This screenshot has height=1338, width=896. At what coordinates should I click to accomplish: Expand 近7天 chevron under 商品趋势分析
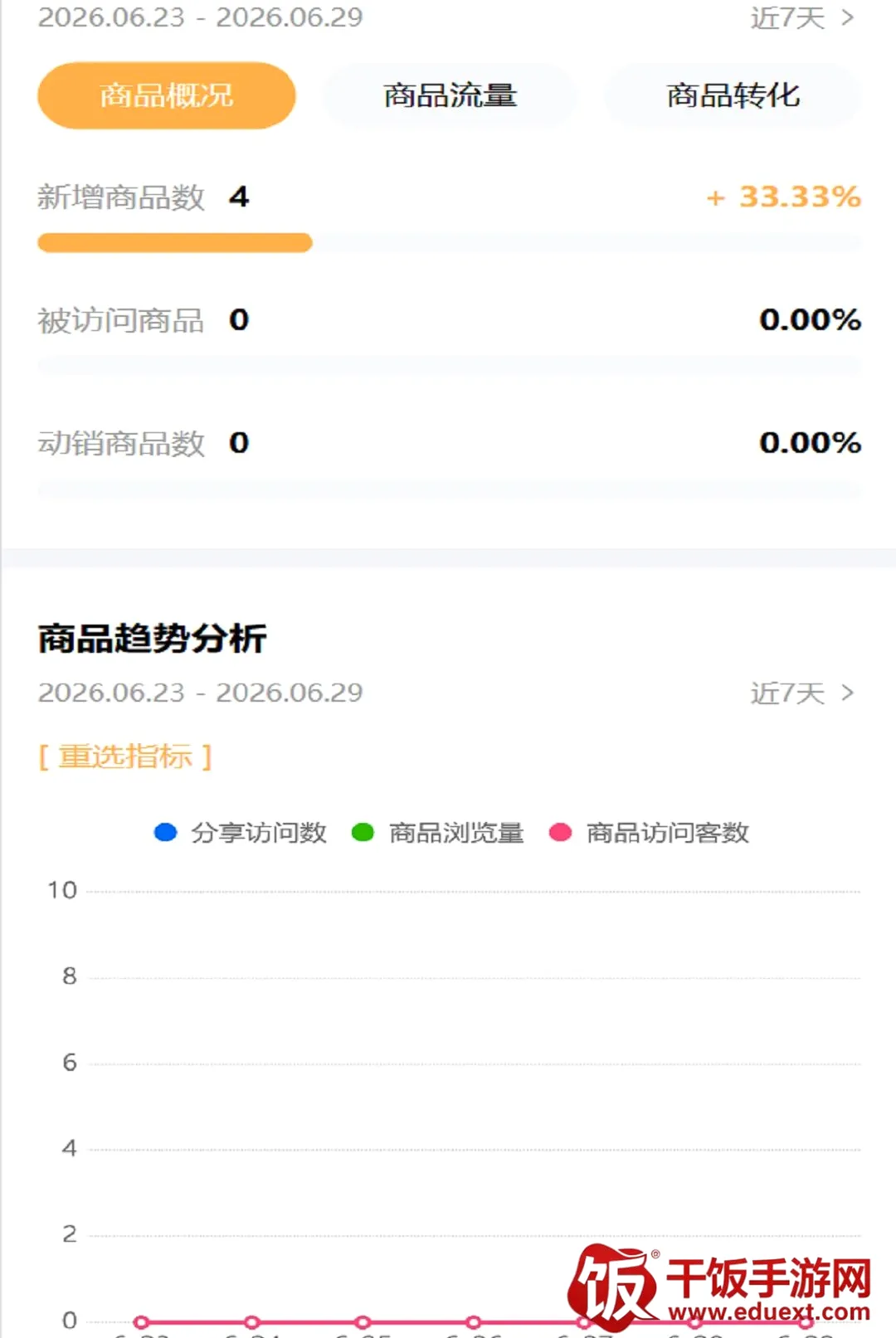(847, 693)
